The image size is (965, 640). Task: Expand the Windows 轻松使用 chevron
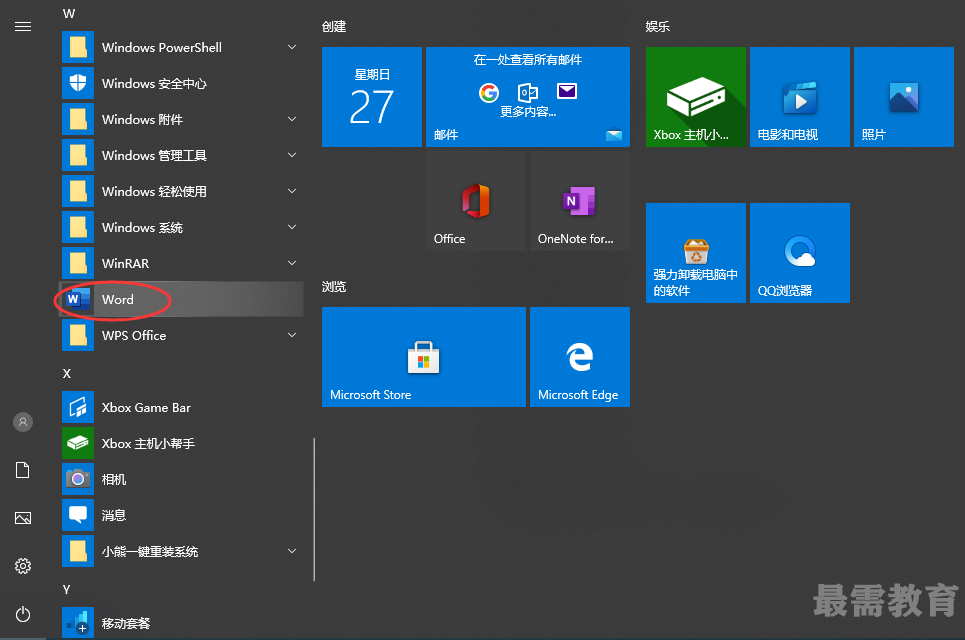coord(292,191)
